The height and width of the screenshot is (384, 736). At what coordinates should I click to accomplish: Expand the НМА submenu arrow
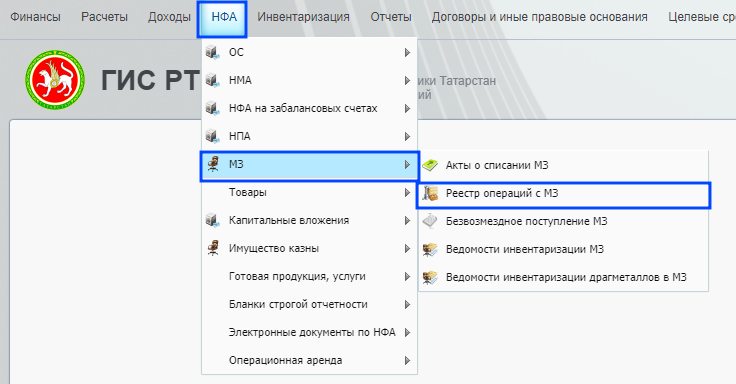407,81
